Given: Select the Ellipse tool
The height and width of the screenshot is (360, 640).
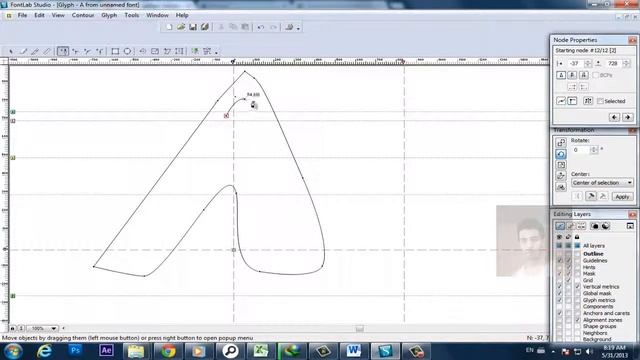Looking at the screenshot, I should 127,51.
